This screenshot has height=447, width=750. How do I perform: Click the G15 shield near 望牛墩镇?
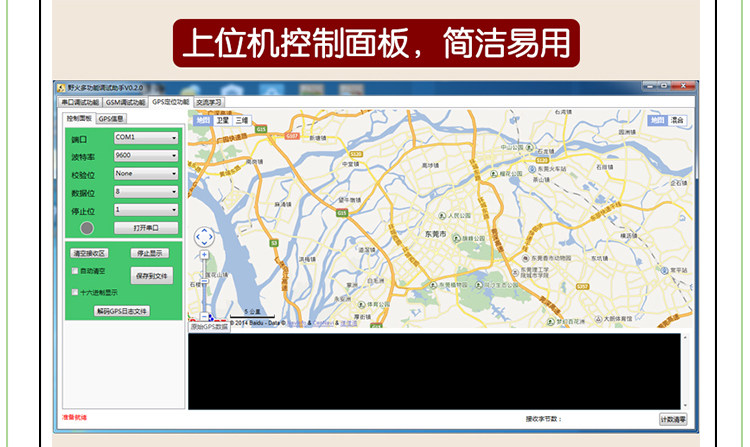(x=342, y=213)
